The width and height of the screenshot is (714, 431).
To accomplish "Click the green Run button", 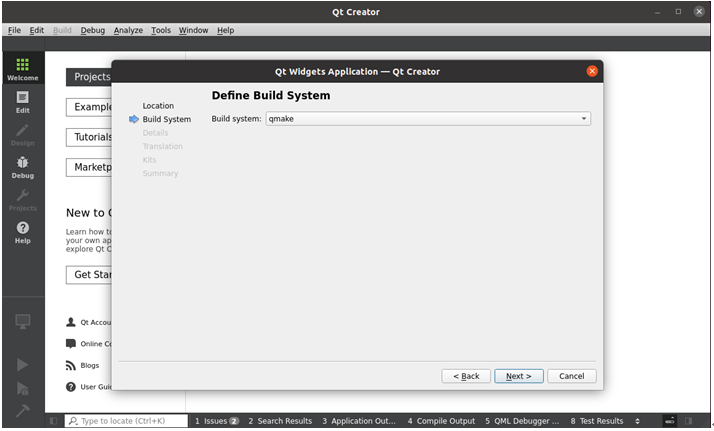I will [23, 365].
